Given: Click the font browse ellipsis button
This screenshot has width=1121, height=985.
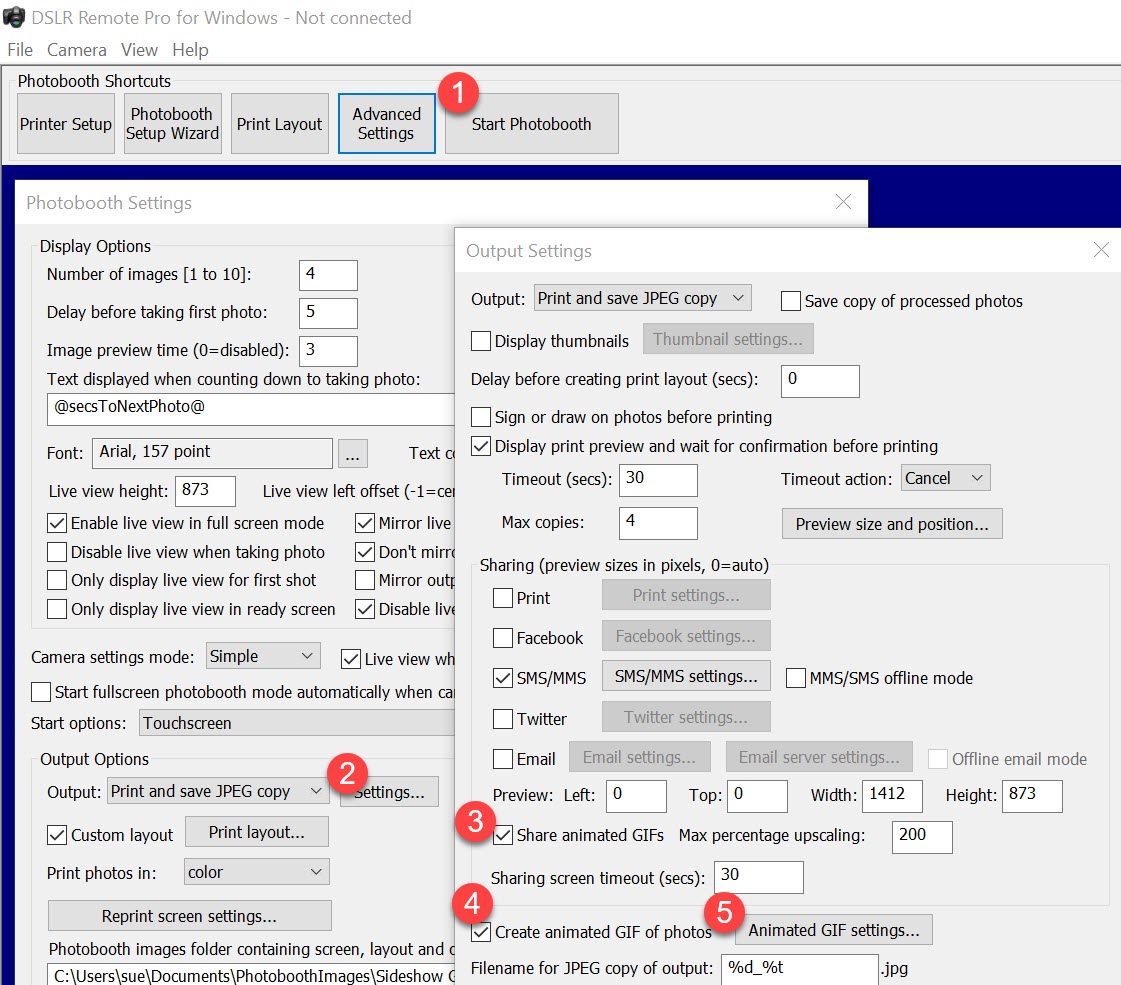Looking at the screenshot, I should tap(352, 453).
